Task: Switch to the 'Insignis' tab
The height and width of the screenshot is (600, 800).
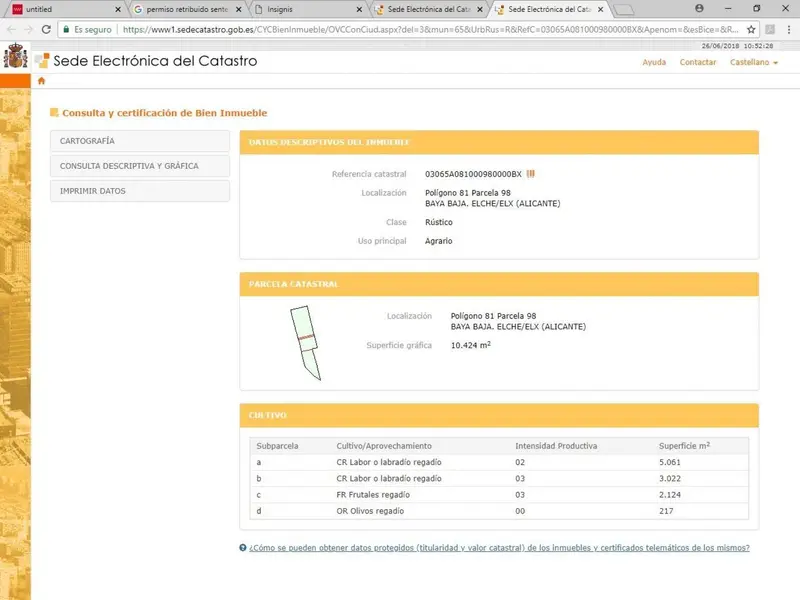Action: [306, 9]
